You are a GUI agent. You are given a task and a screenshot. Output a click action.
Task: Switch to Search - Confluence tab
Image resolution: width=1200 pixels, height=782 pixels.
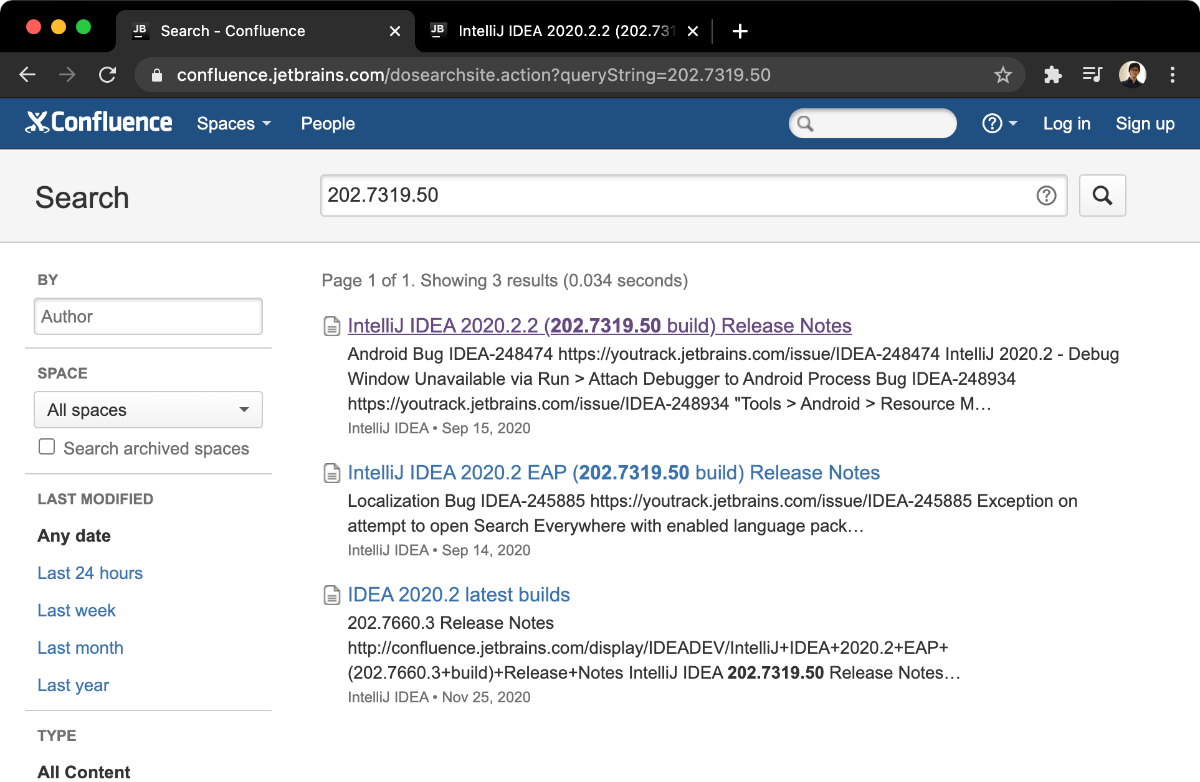click(x=265, y=31)
